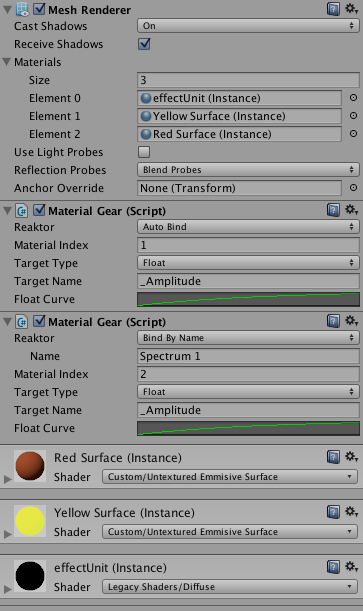Open Reaktor dropdown set to Bind By Name
This screenshot has width=363, height=611.
(248, 338)
